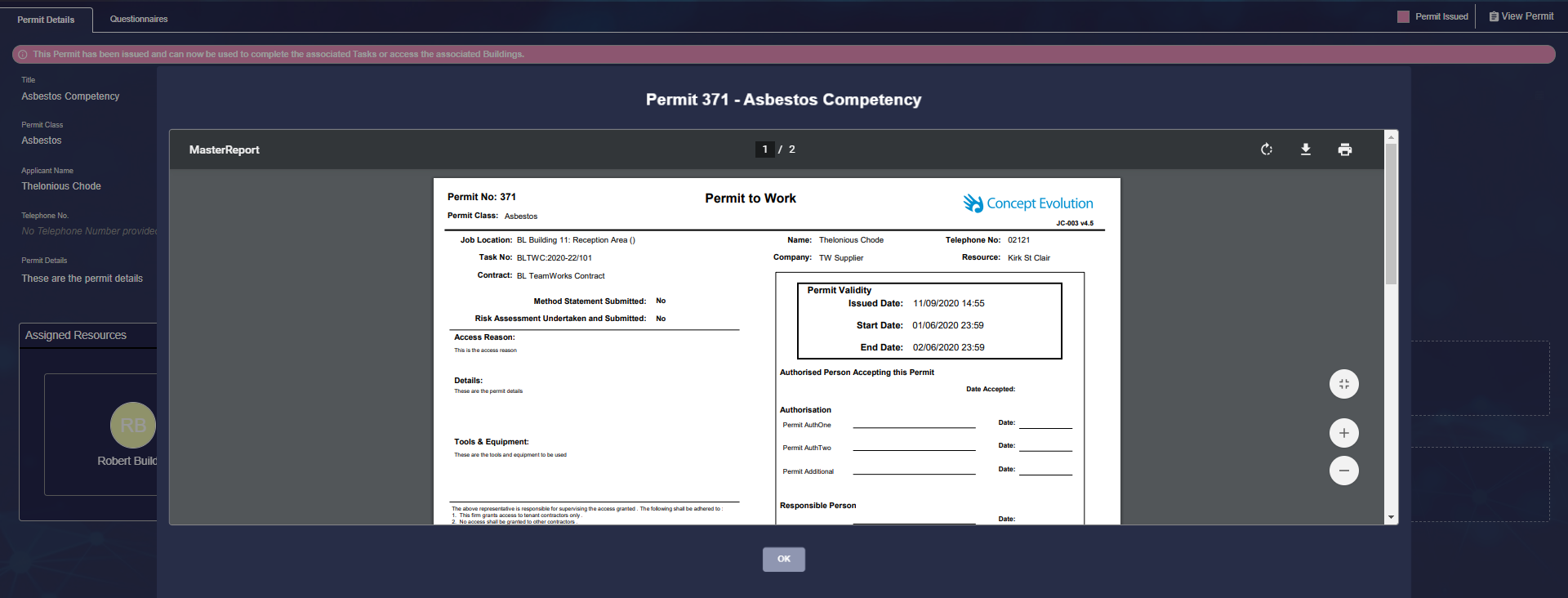1568x598 pixels.
Task: Click the Assigned Resources panel header
Action: tap(76, 335)
